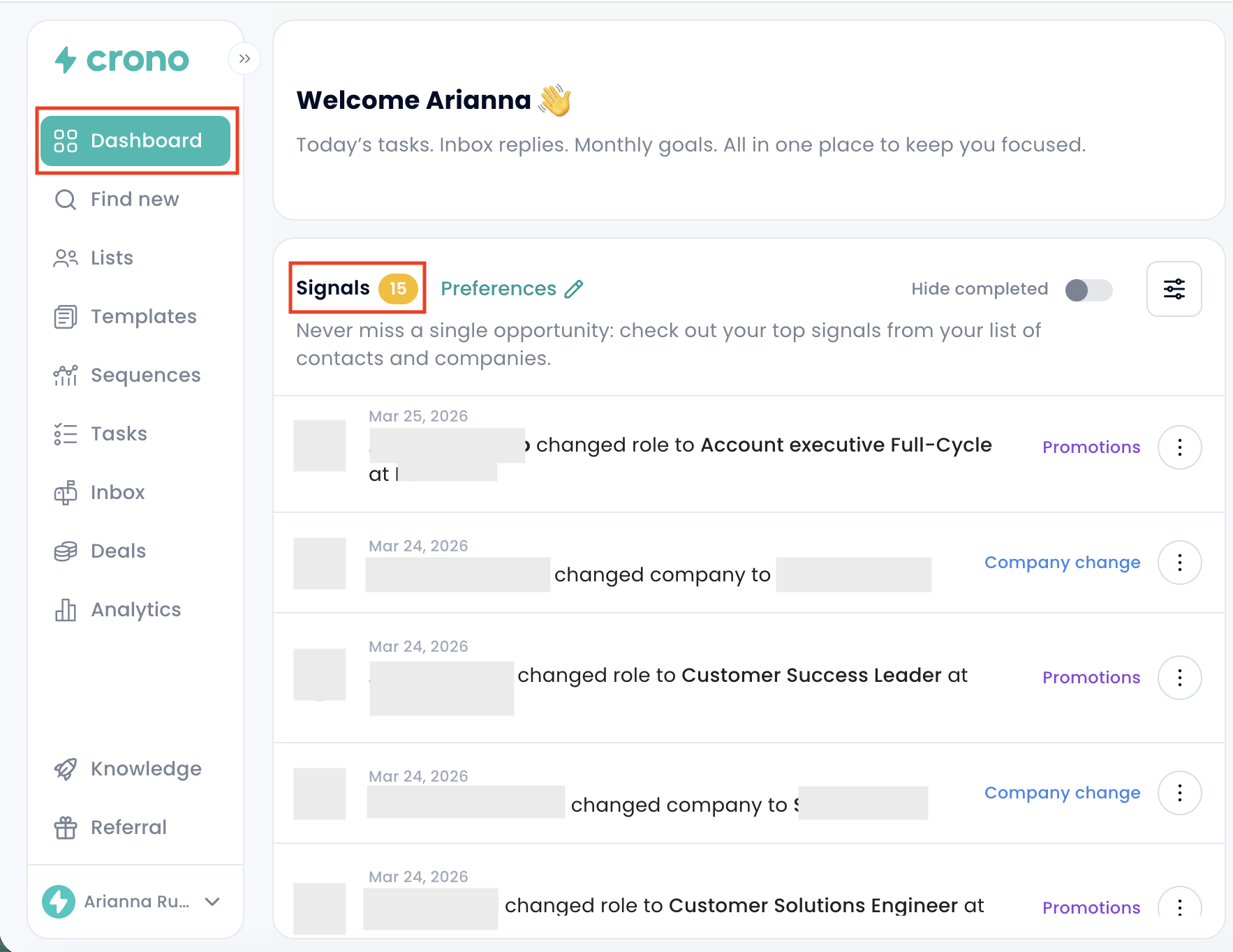View Deals in sidebar
Screen dimensions: 1233x952
(x=118, y=551)
